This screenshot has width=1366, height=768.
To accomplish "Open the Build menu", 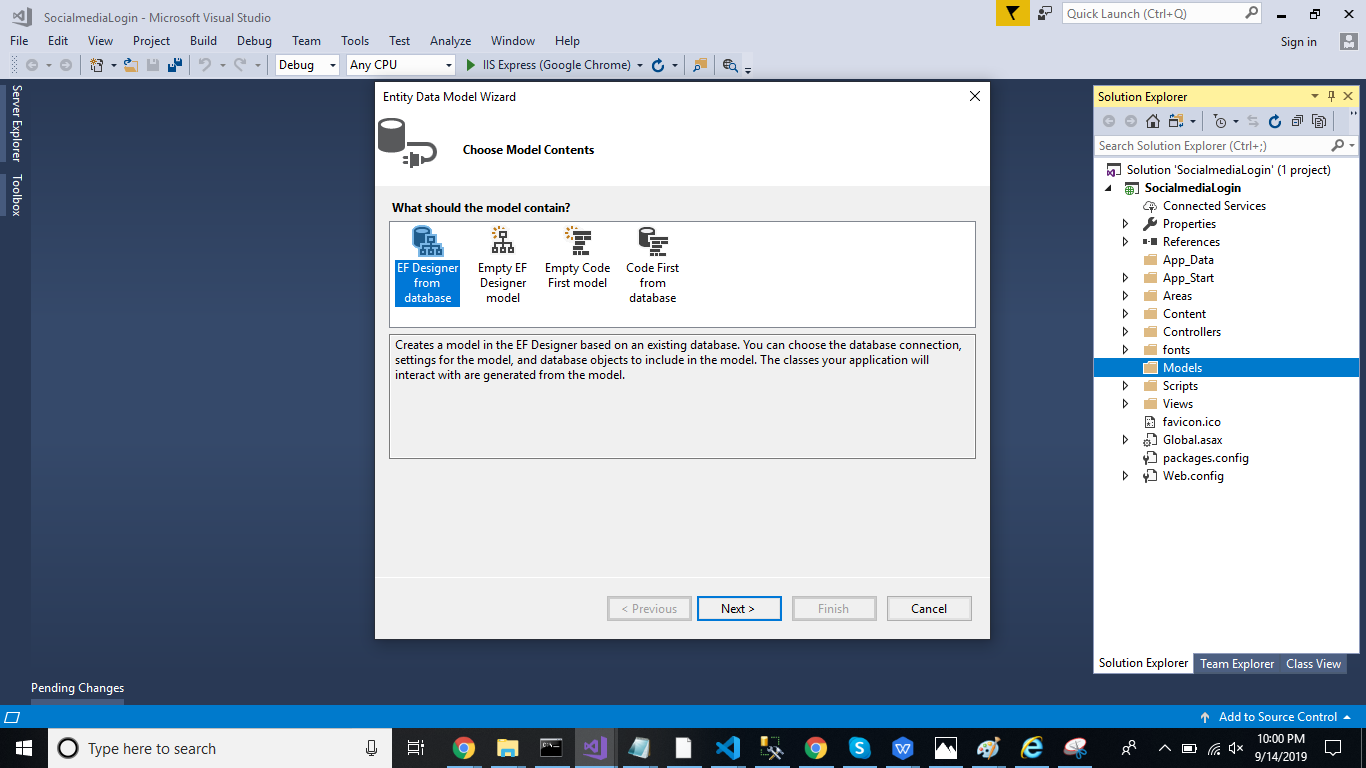I will click(x=203, y=41).
